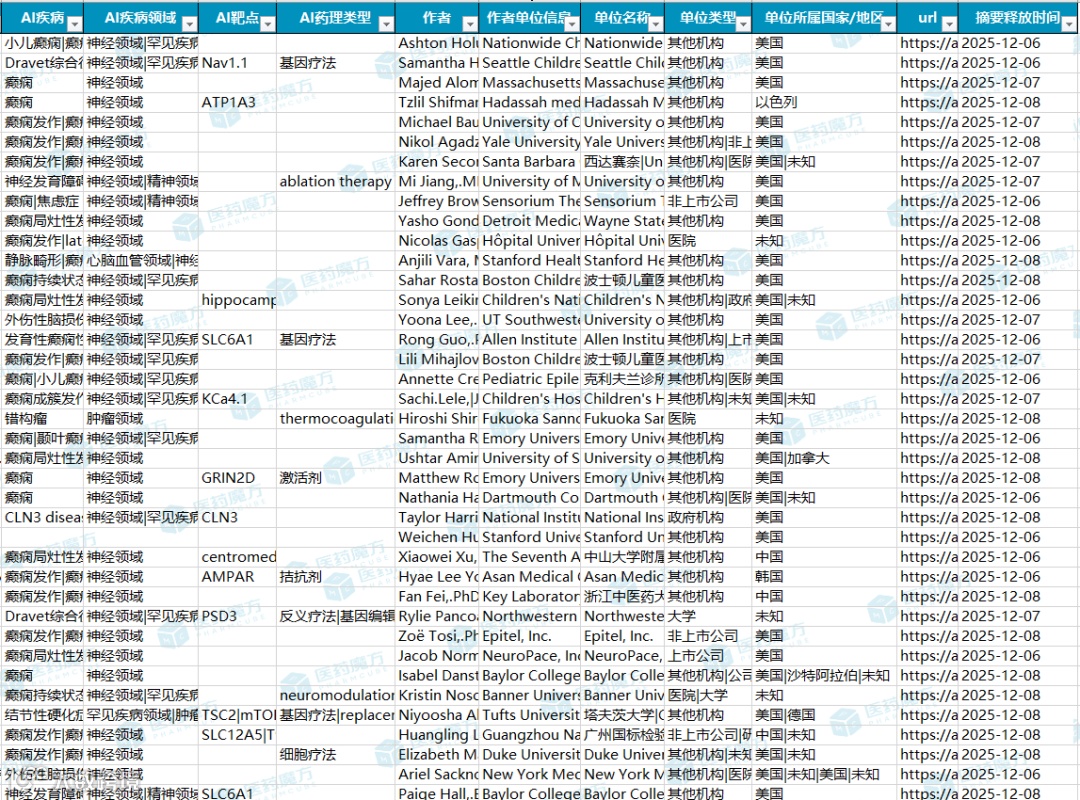The width and height of the screenshot is (1080, 800).
Task: Select the SLC12A5 target cell
Action: [238, 735]
